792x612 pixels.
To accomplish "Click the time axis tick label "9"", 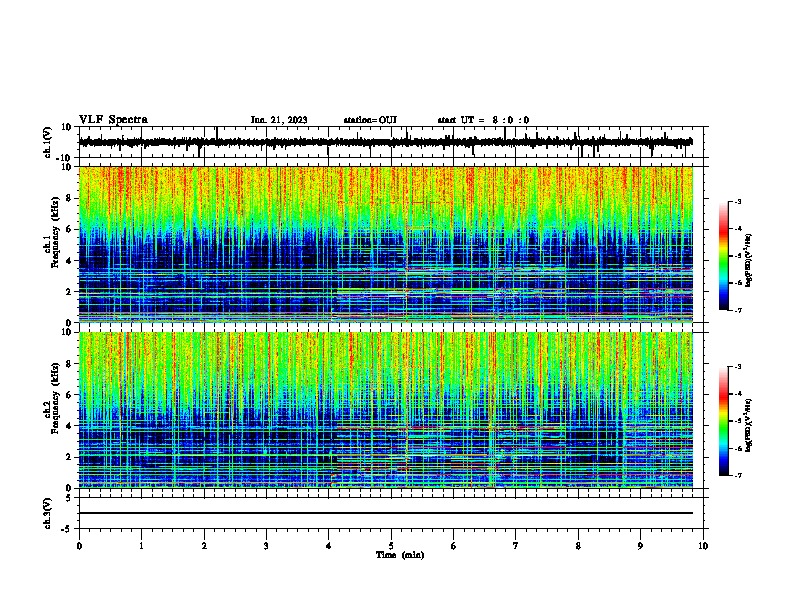I will click(x=640, y=546).
